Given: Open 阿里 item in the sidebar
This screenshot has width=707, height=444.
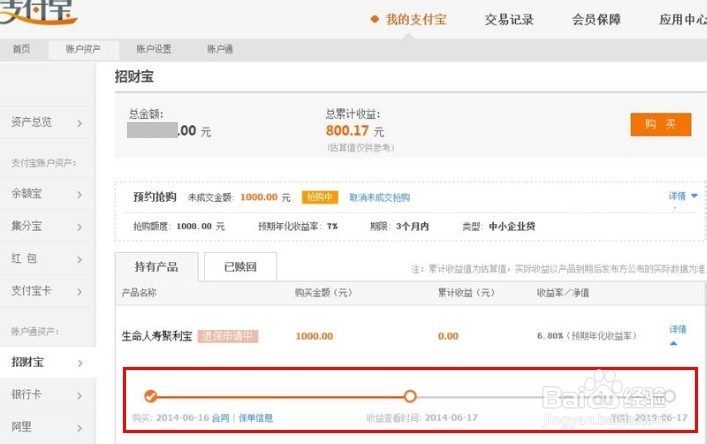Looking at the screenshot, I should (21, 426).
